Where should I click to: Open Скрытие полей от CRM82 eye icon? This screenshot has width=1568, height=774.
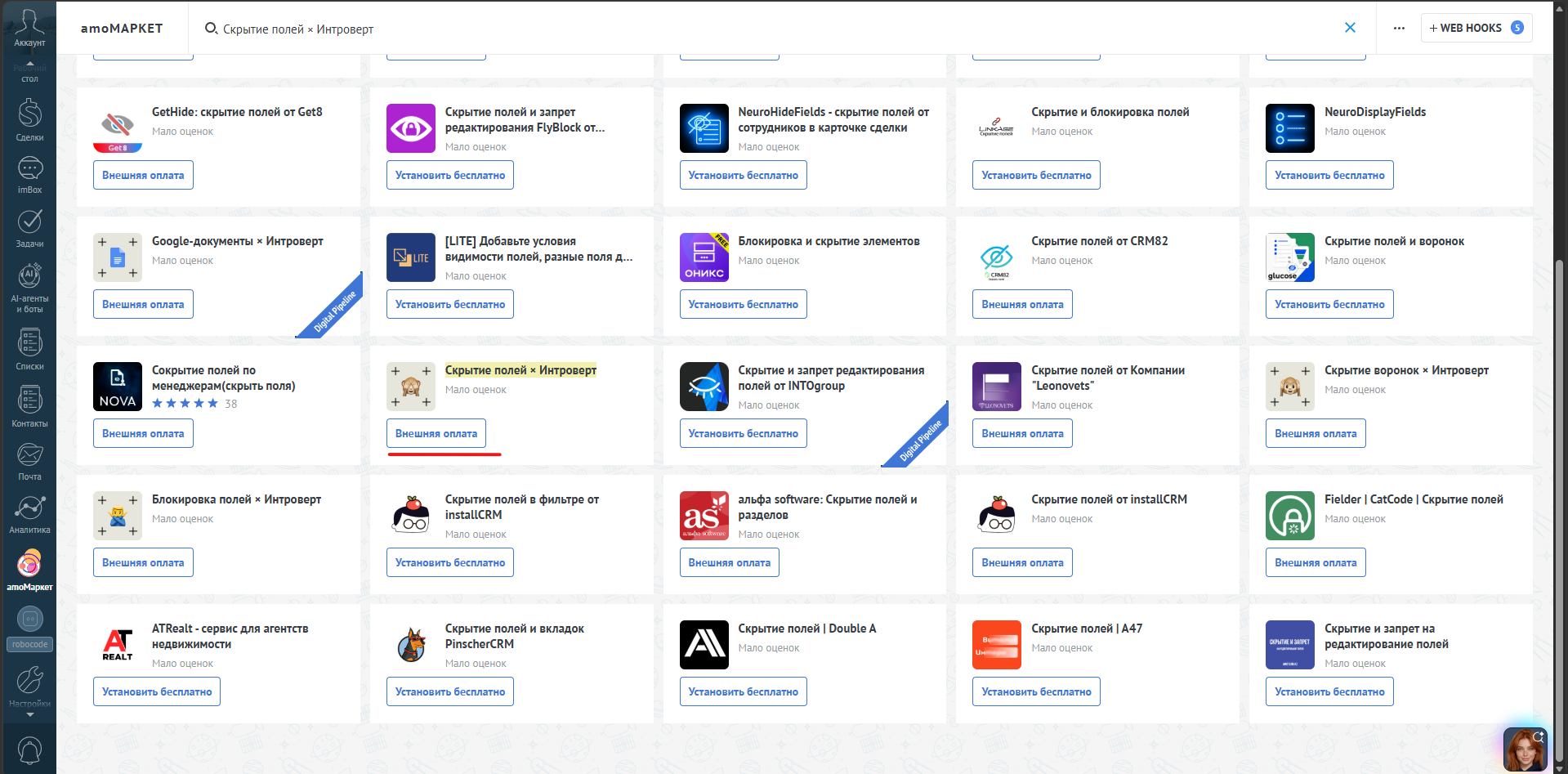(x=997, y=257)
